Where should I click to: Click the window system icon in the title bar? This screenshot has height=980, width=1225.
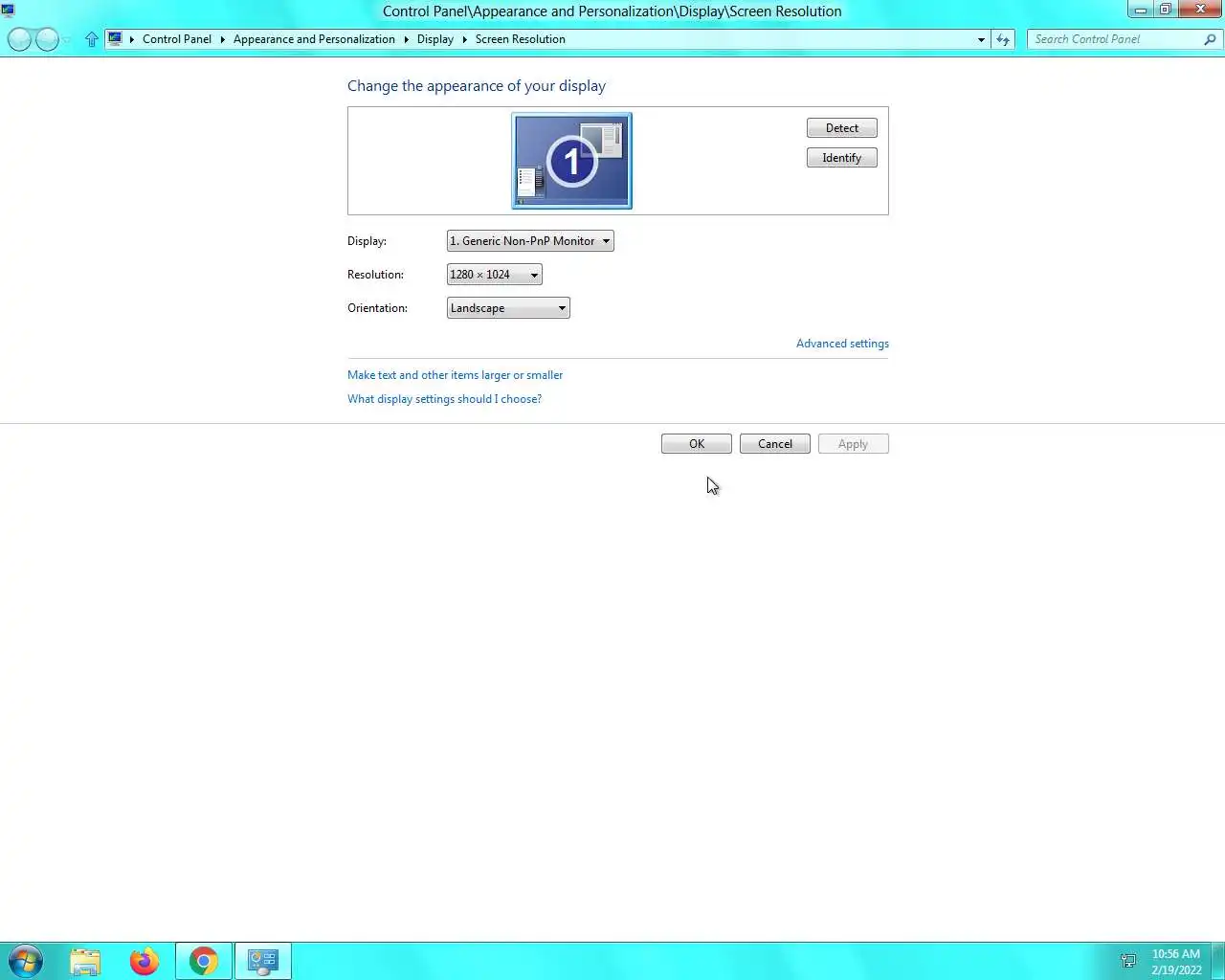tap(9, 11)
